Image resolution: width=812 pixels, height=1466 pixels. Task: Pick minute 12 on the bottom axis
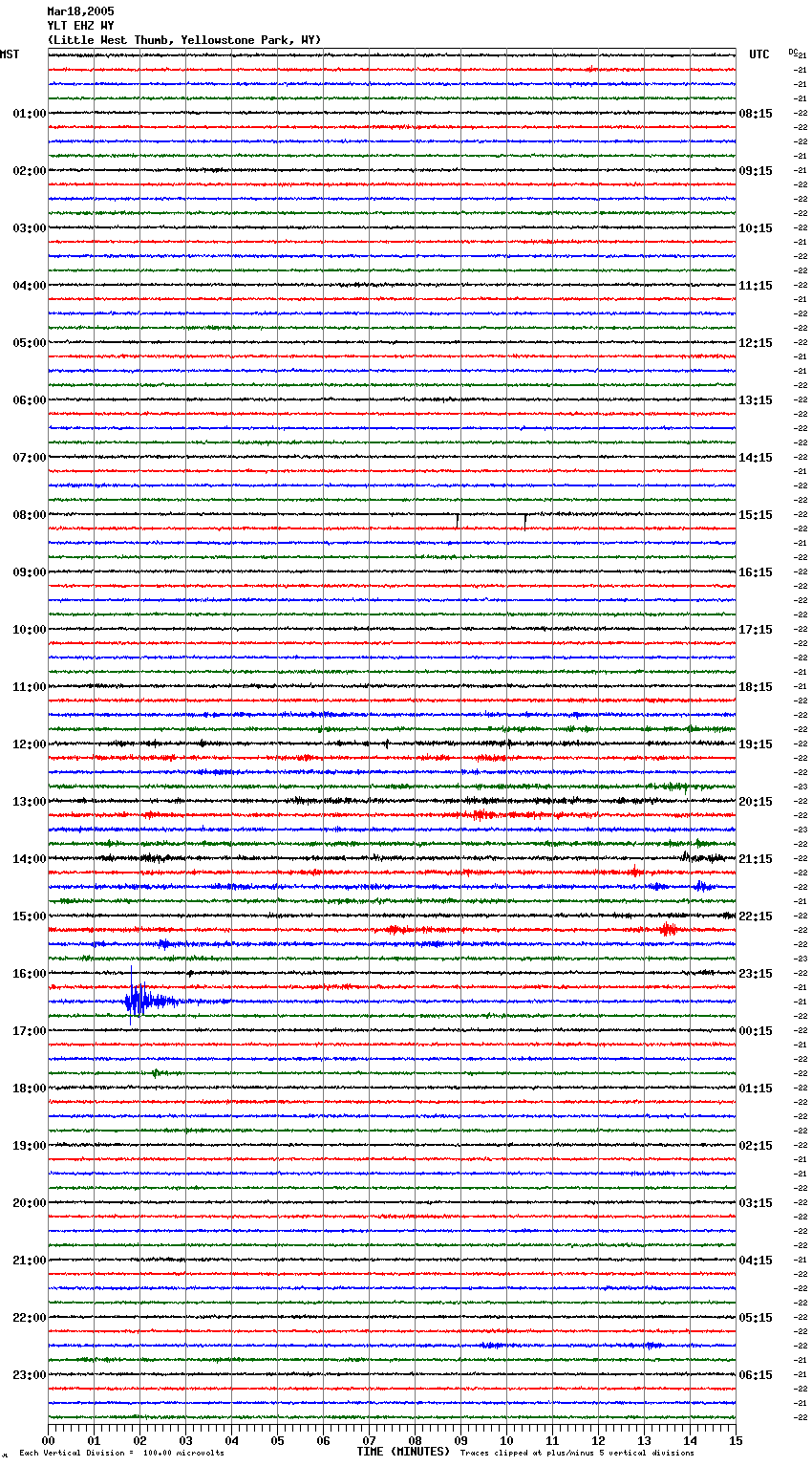(x=598, y=1440)
